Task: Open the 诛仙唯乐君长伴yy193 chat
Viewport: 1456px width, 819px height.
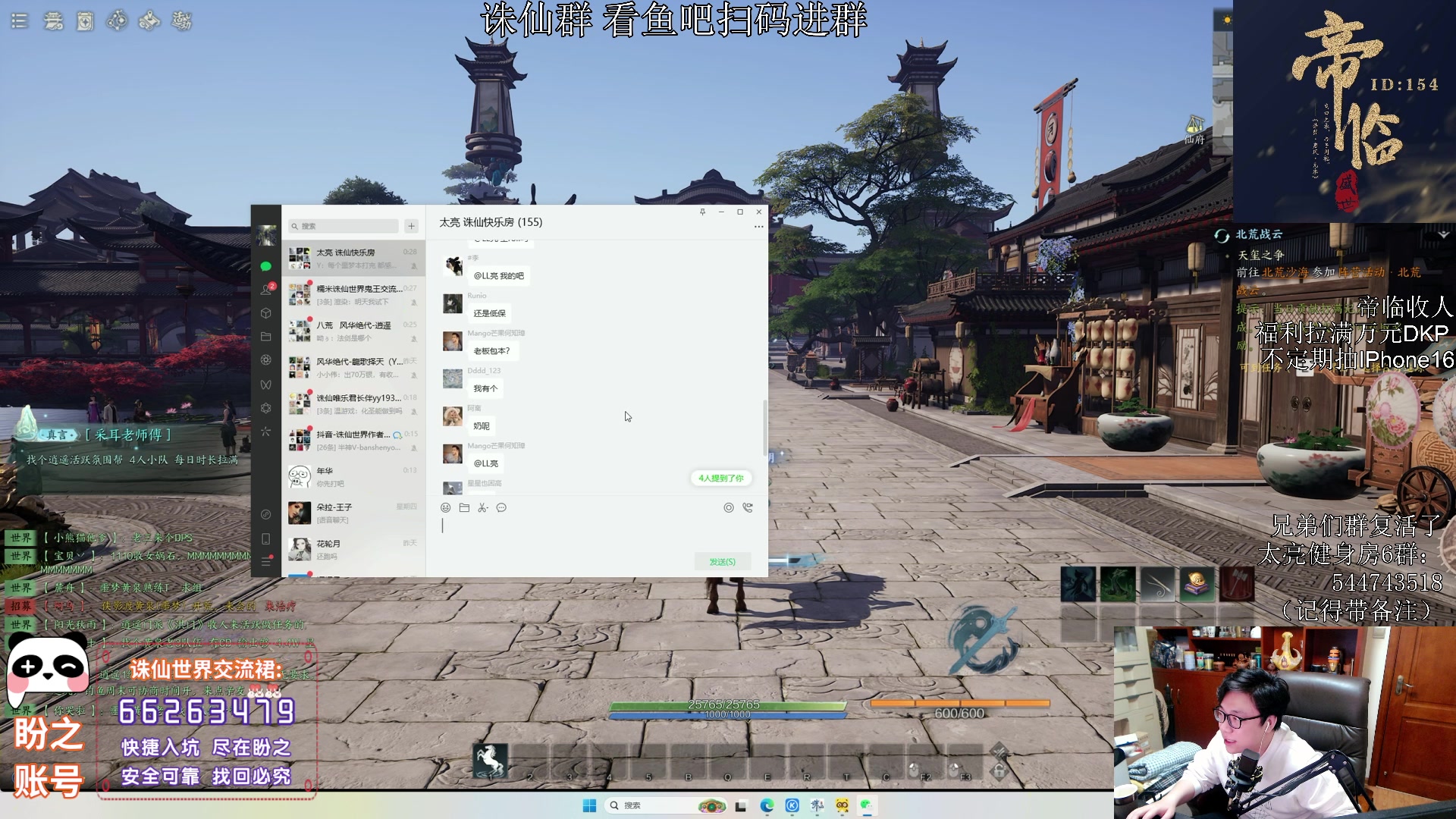Action: (353, 404)
